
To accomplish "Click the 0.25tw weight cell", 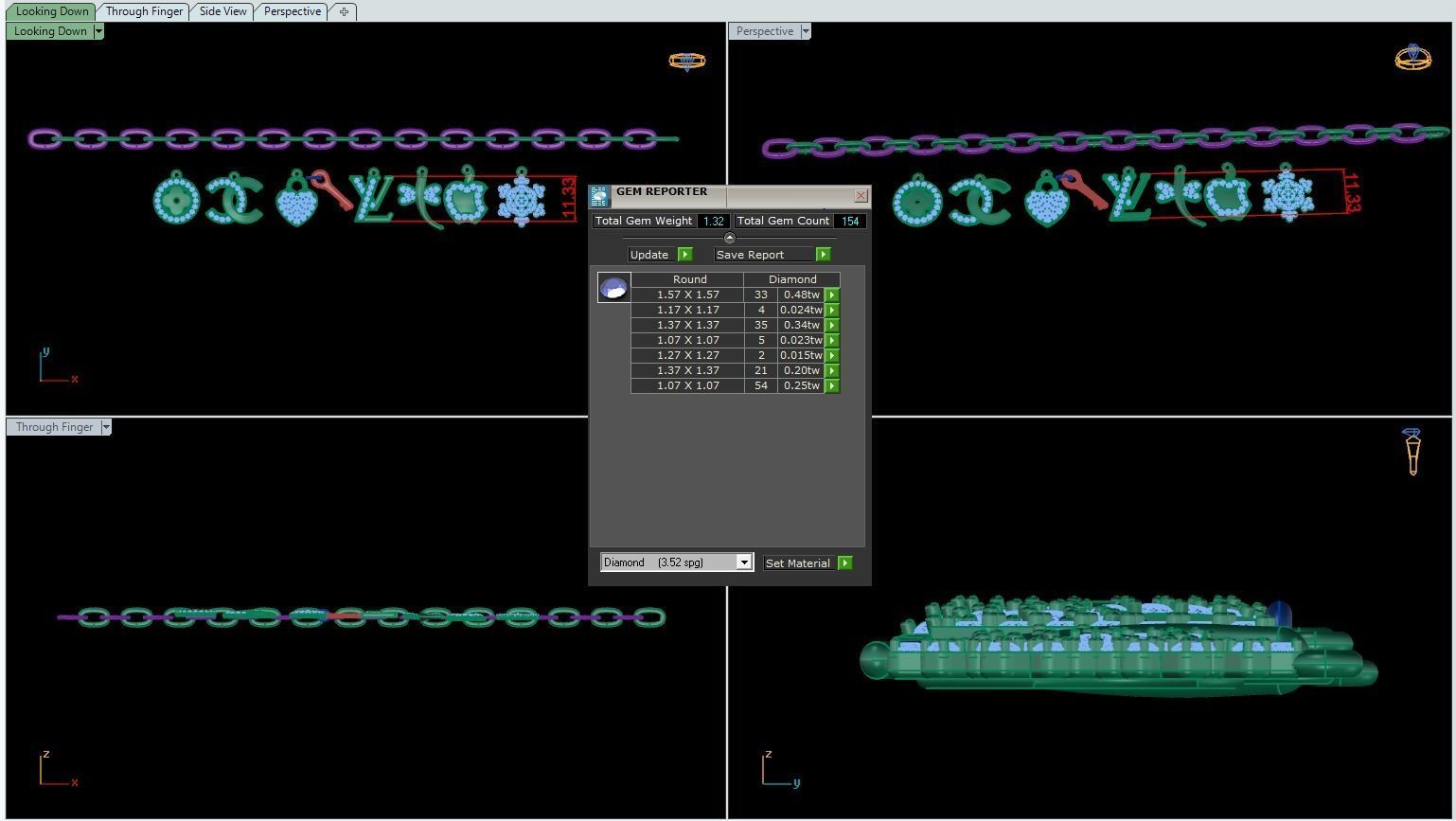I will 801,385.
